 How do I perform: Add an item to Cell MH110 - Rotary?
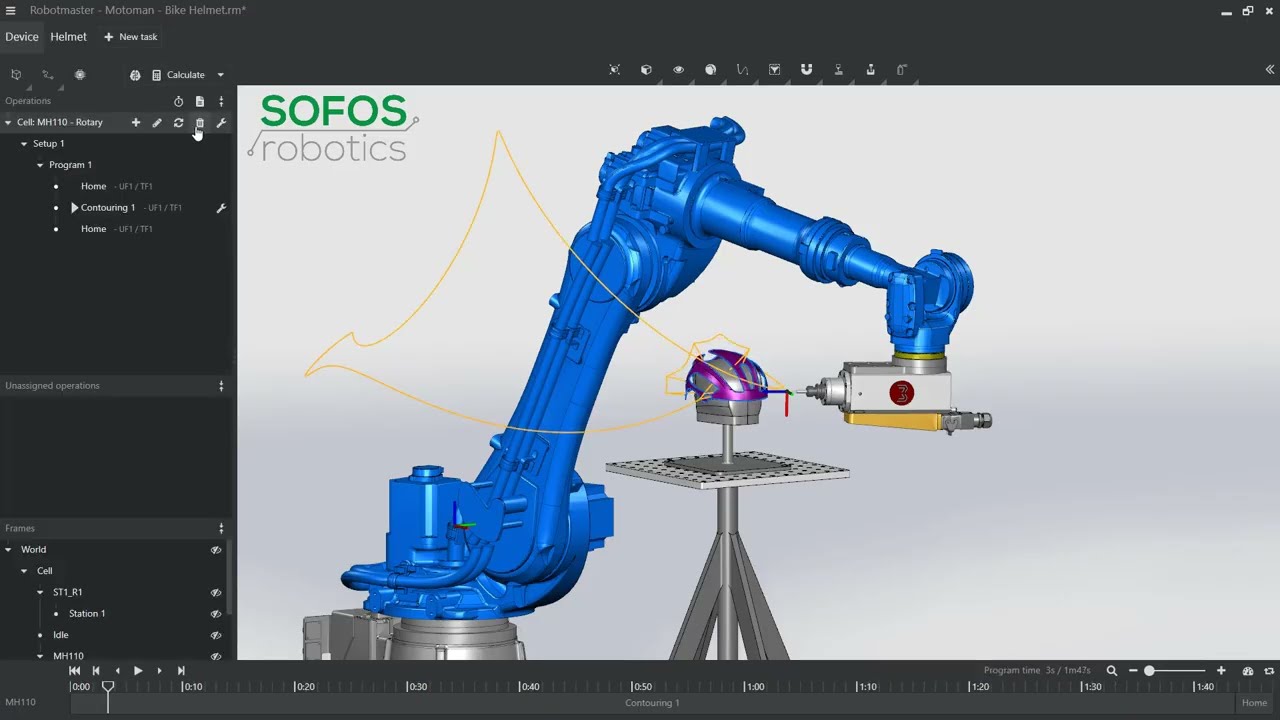pyautogui.click(x=136, y=123)
